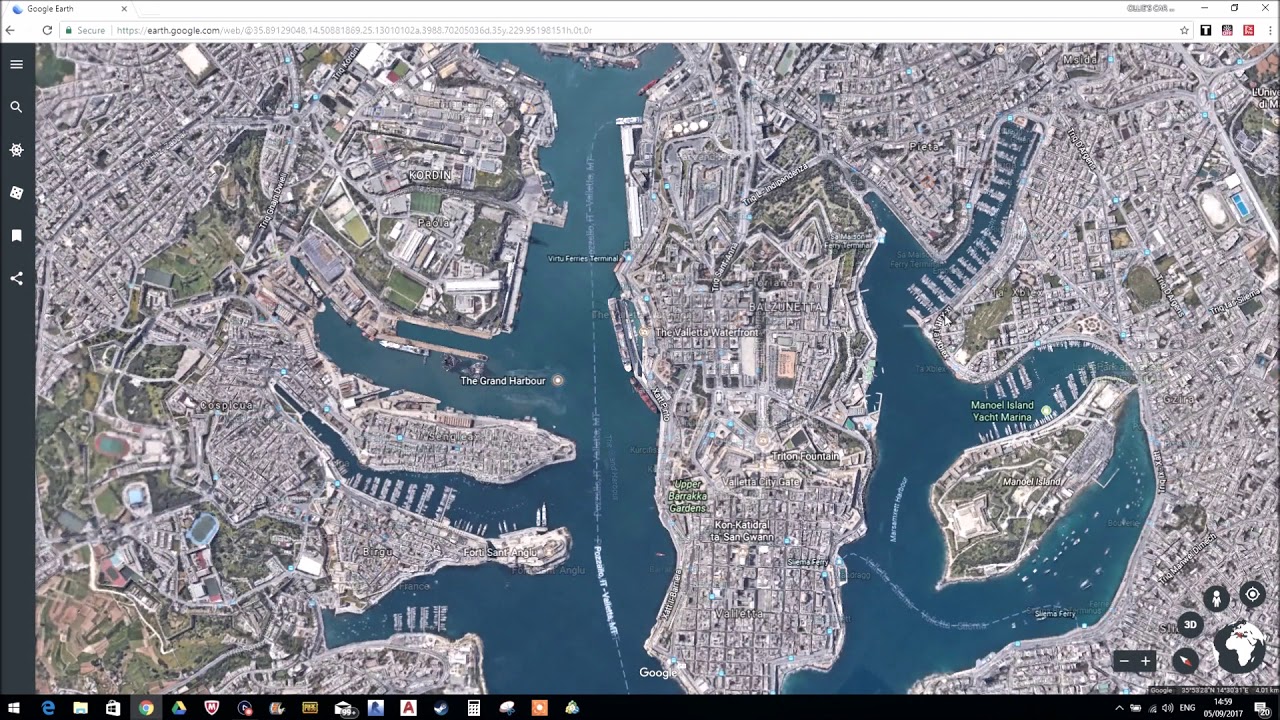
Task: Open McAfee shield taskbar icon
Action: 212,708
